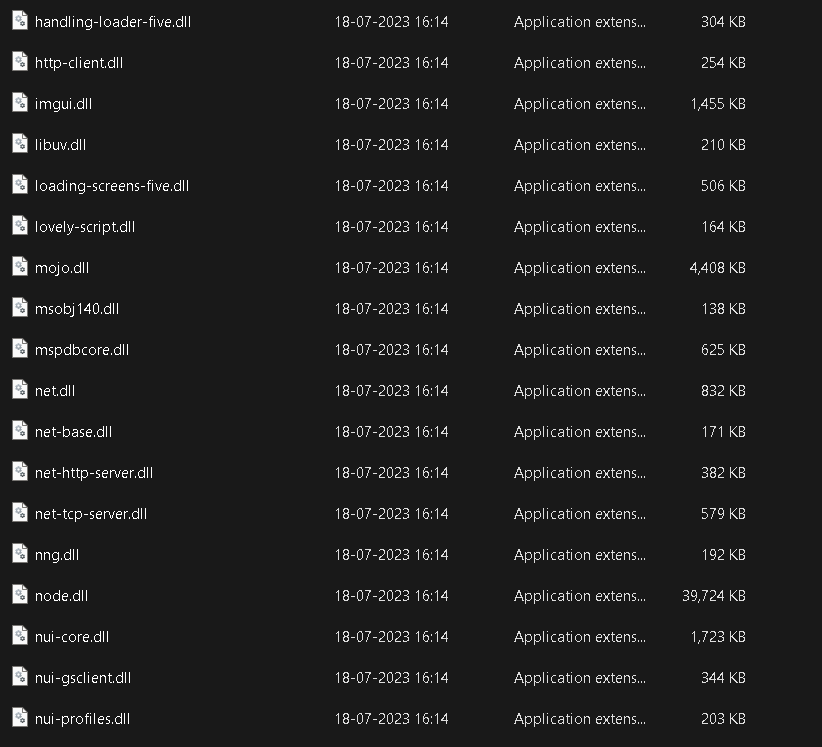Click the 39,724 KB size of node.dll
Viewport: 822px width, 747px height.
pos(713,596)
